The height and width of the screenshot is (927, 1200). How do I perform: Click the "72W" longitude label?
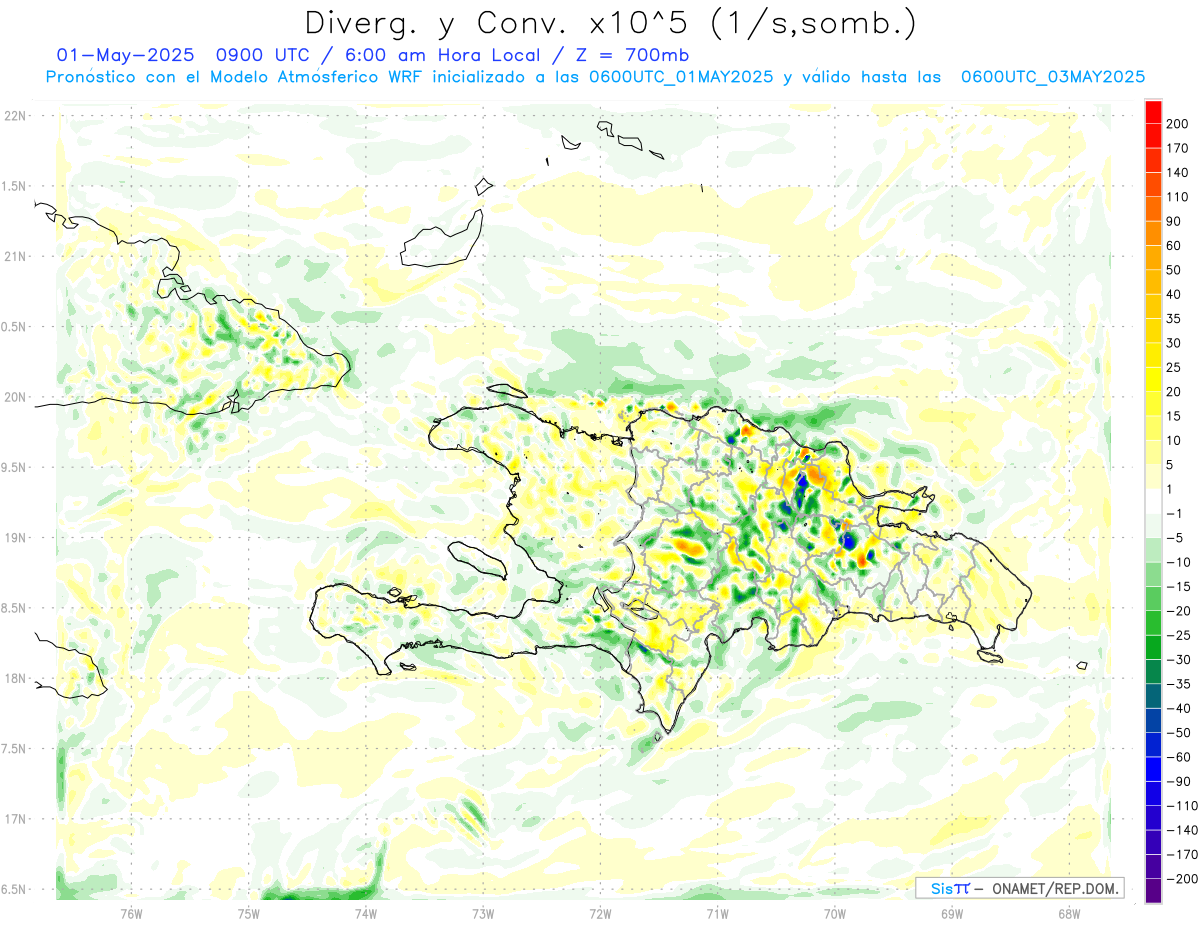point(600,913)
